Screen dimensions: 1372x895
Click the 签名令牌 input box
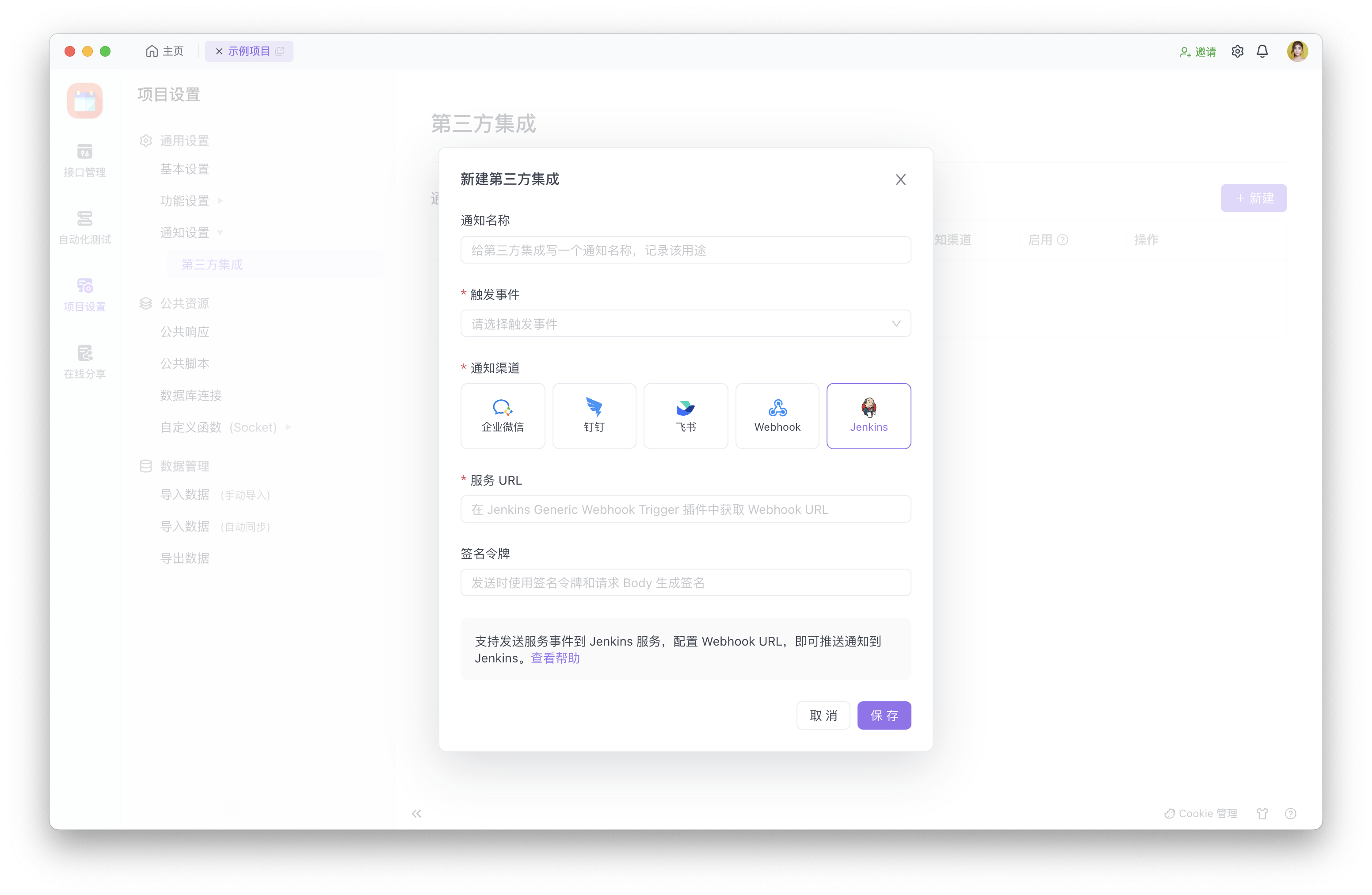[x=685, y=582]
